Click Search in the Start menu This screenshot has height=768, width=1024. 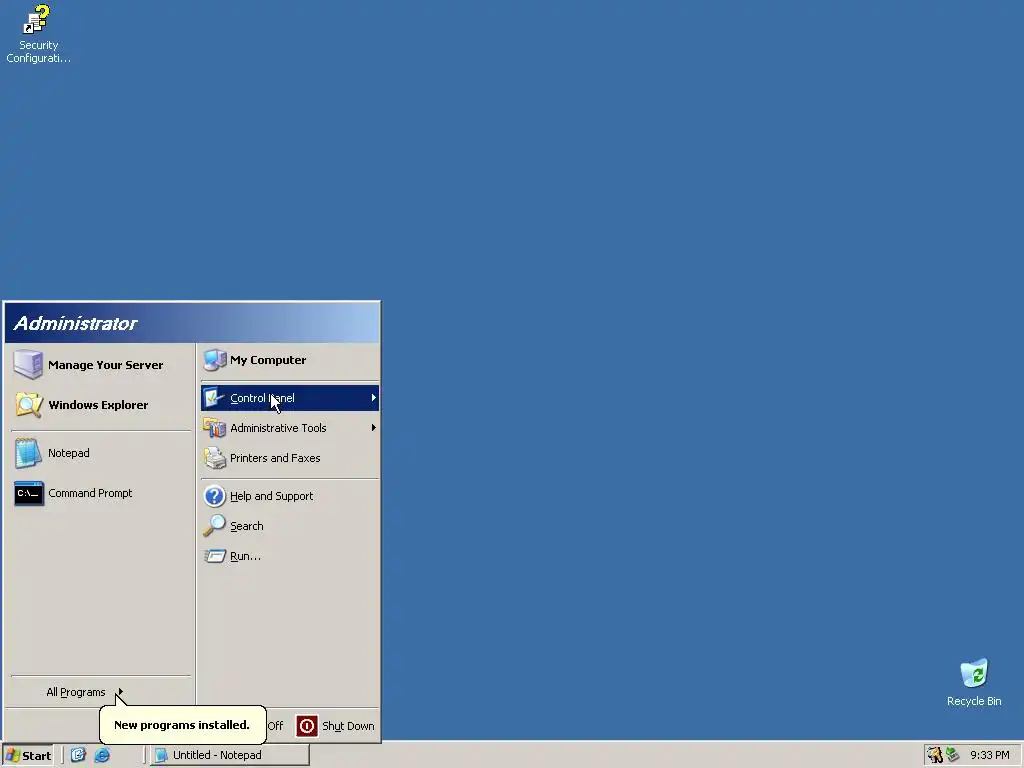290,526
